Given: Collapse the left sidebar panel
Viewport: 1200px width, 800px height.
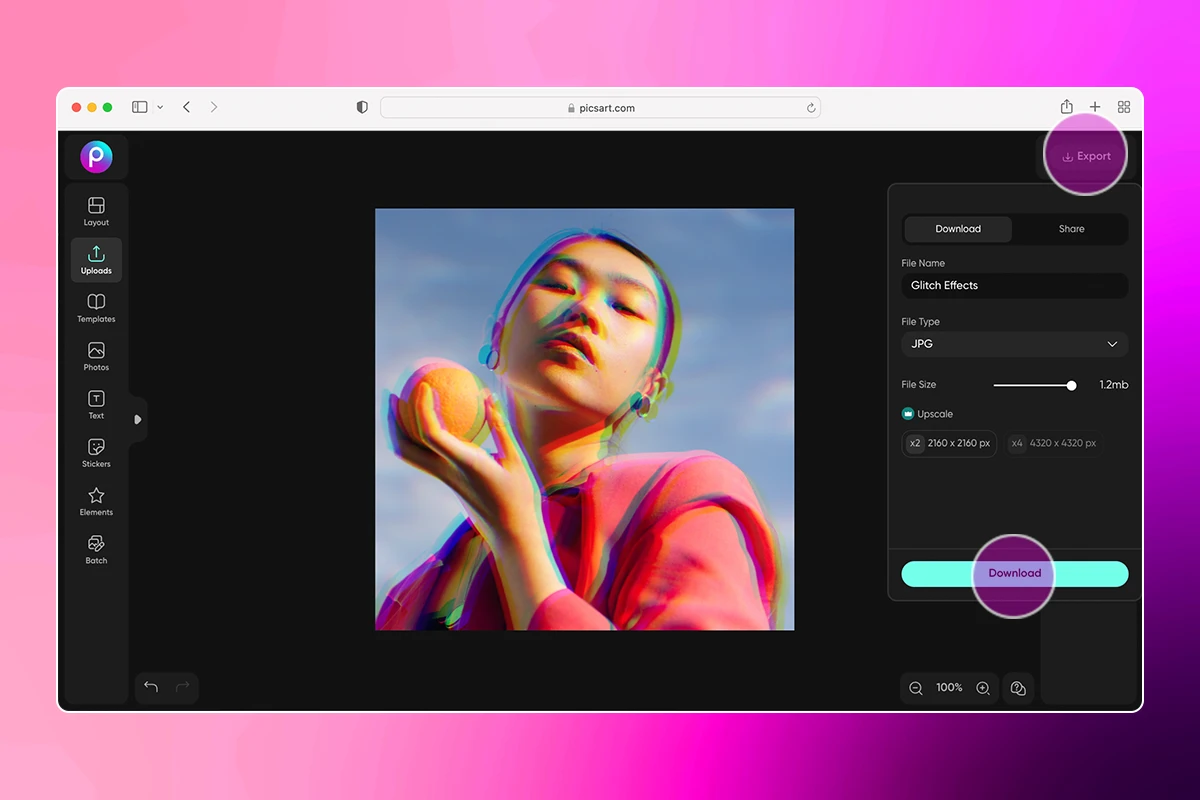Looking at the screenshot, I should click(x=137, y=419).
